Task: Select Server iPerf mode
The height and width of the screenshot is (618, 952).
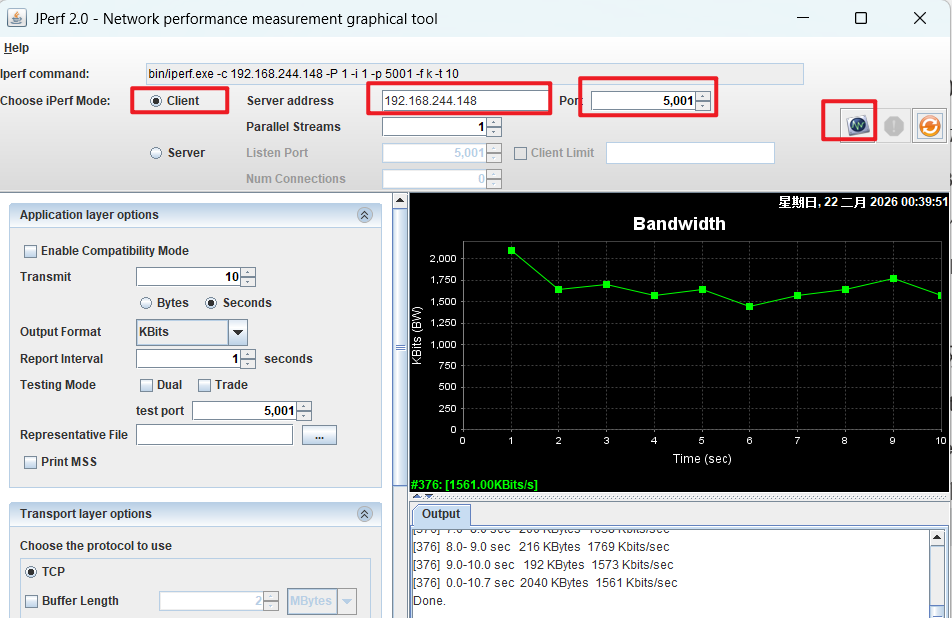Action: pyautogui.click(x=156, y=153)
